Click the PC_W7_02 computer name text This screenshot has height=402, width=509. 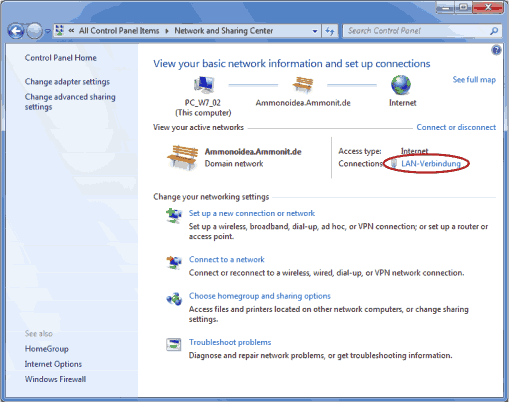[x=203, y=103]
